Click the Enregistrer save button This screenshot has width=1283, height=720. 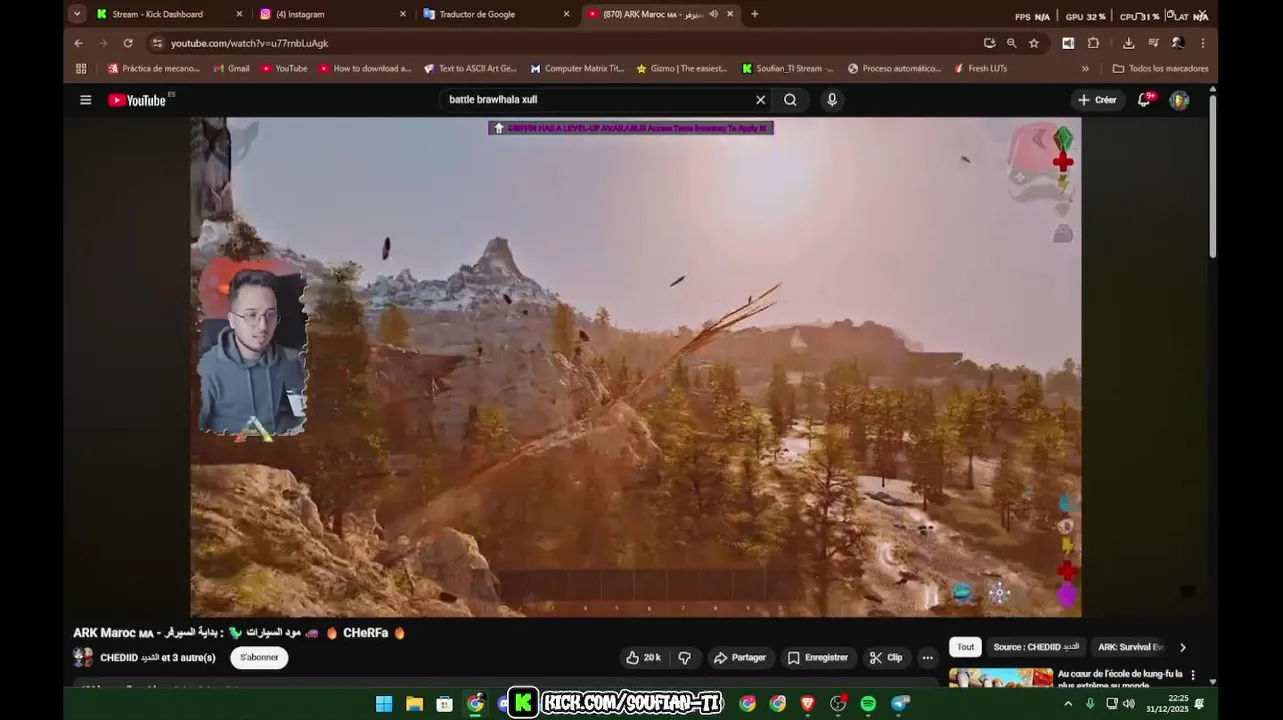[817, 658]
